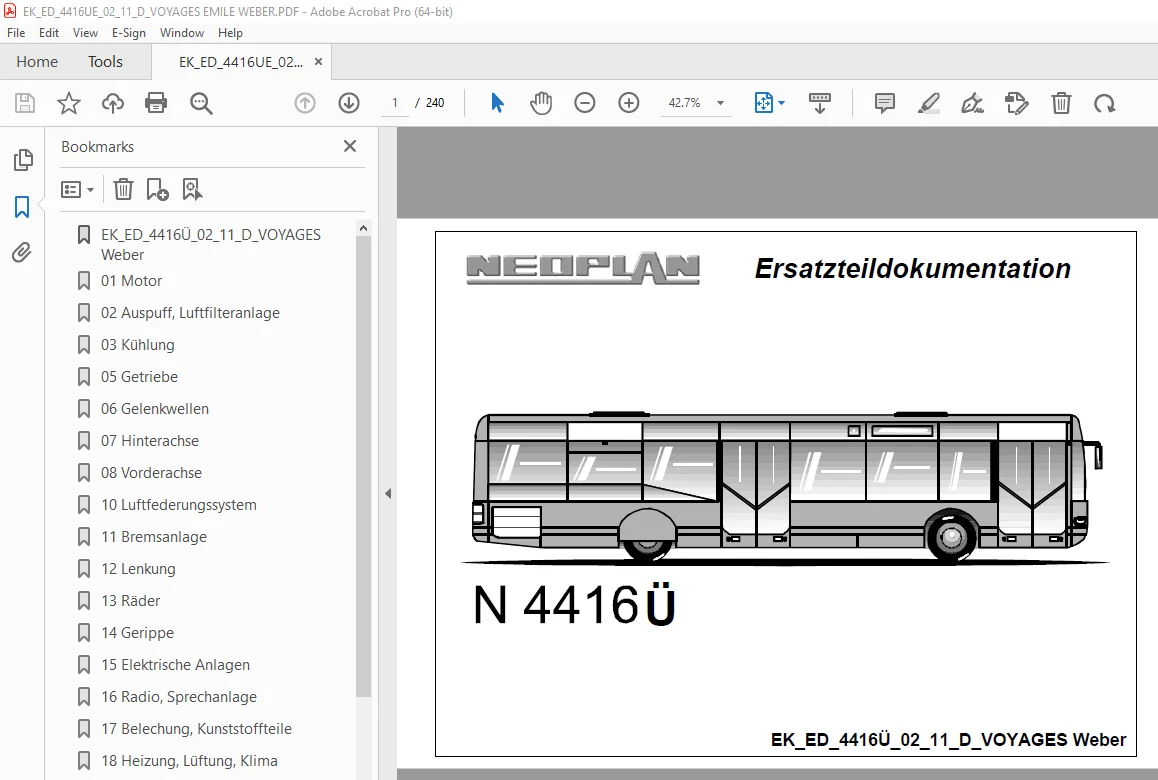This screenshot has width=1158, height=780.
Task: Zoom in with plus button
Action: coord(628,103)
